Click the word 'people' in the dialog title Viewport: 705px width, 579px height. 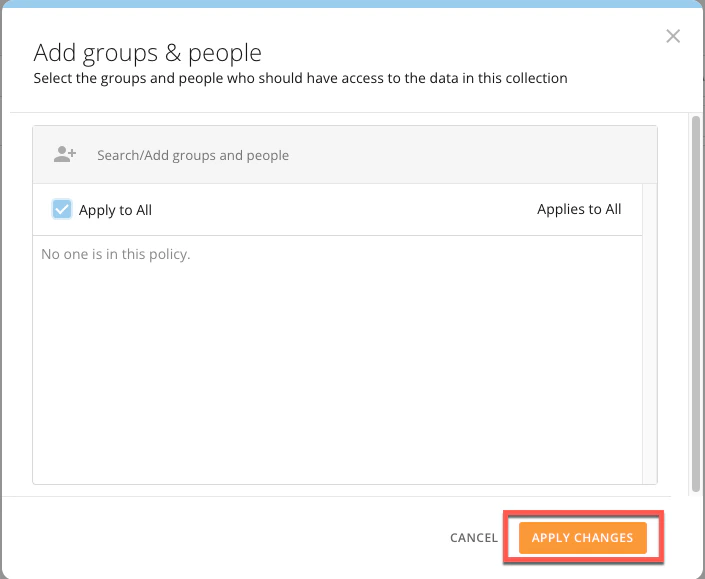(224, 54)
